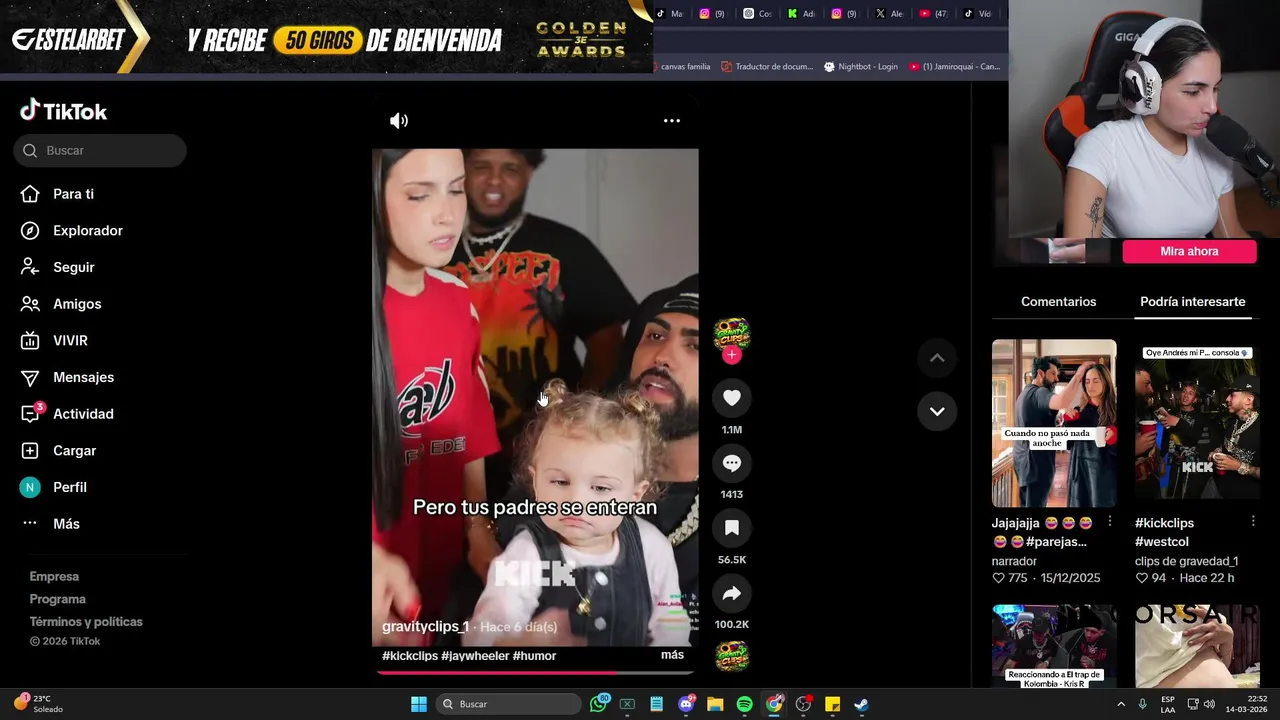Open the Windows Start menu
Viewport: 1280px width, 720px height.
419,704
